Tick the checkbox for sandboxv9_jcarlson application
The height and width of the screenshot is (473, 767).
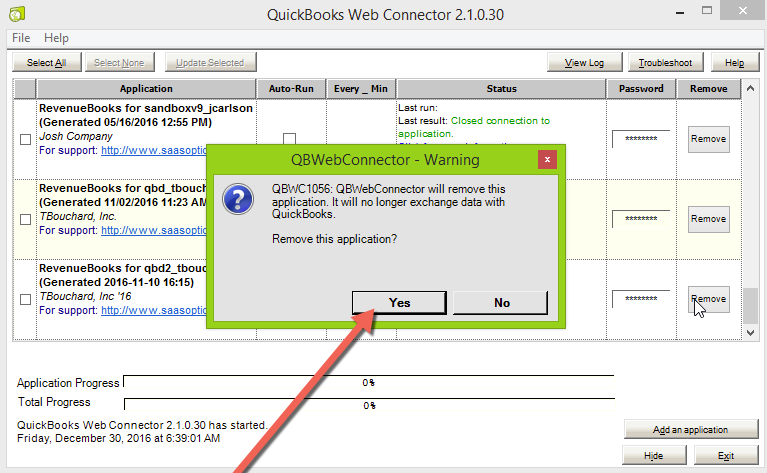coord(25,139)
